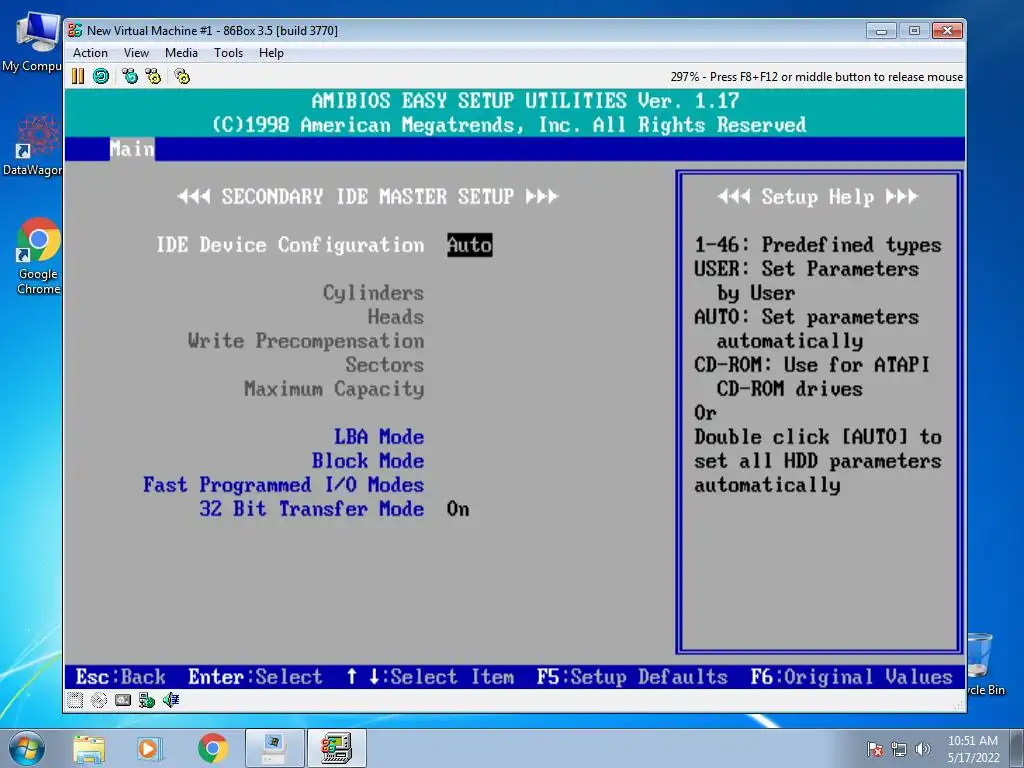
Task: Switch to the 86Box taskbar button
Action: coord(336,748)
